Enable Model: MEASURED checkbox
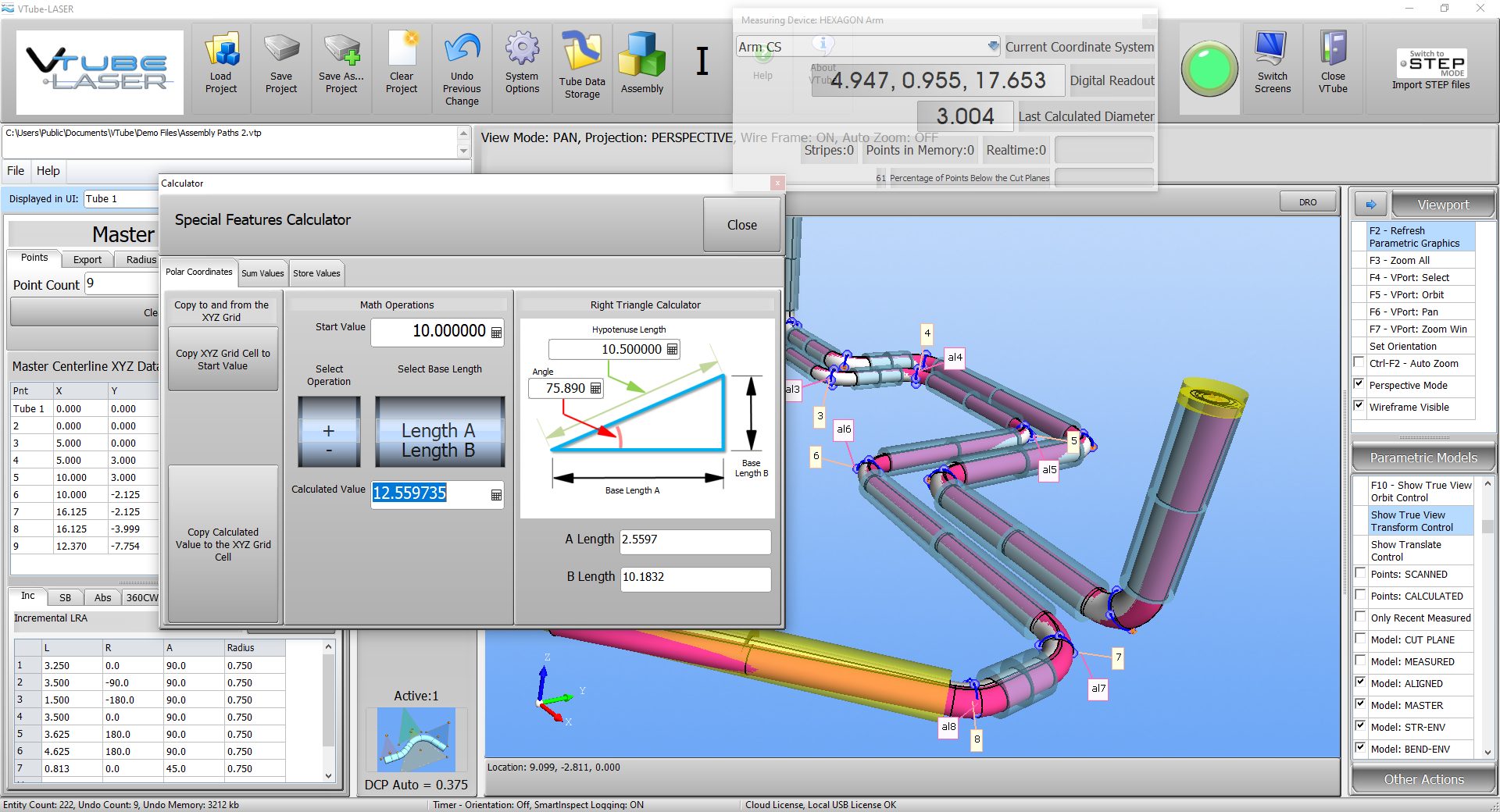Image resolution: width=1500 pixels, height=812 pixels. click(x=1361, y=661)
